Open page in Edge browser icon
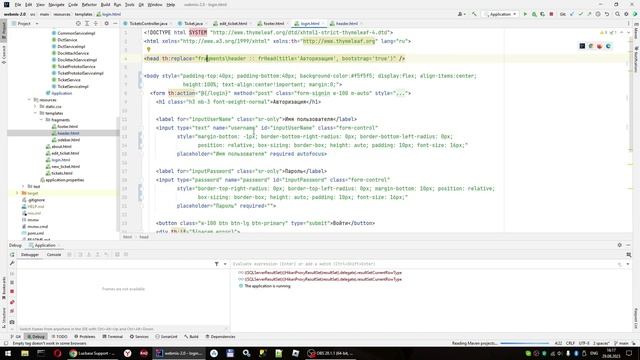This screenshot has width=640, height=360. 608,46
